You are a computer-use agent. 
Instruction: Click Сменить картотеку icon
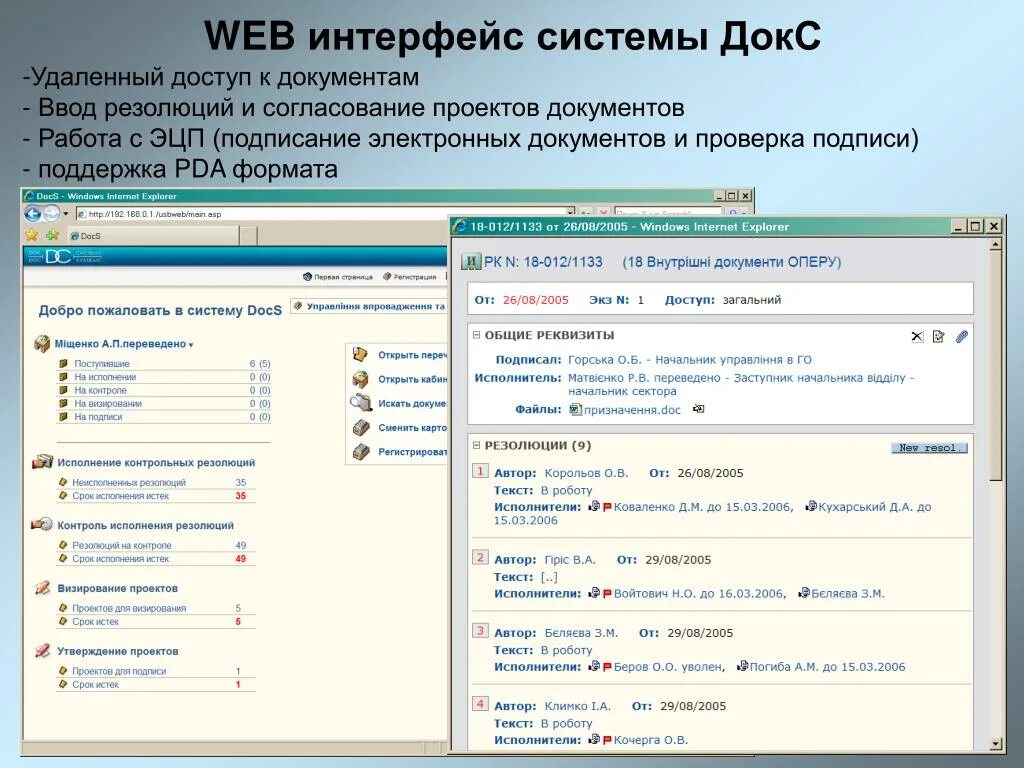pyautogui.click(x=361, y=427)
